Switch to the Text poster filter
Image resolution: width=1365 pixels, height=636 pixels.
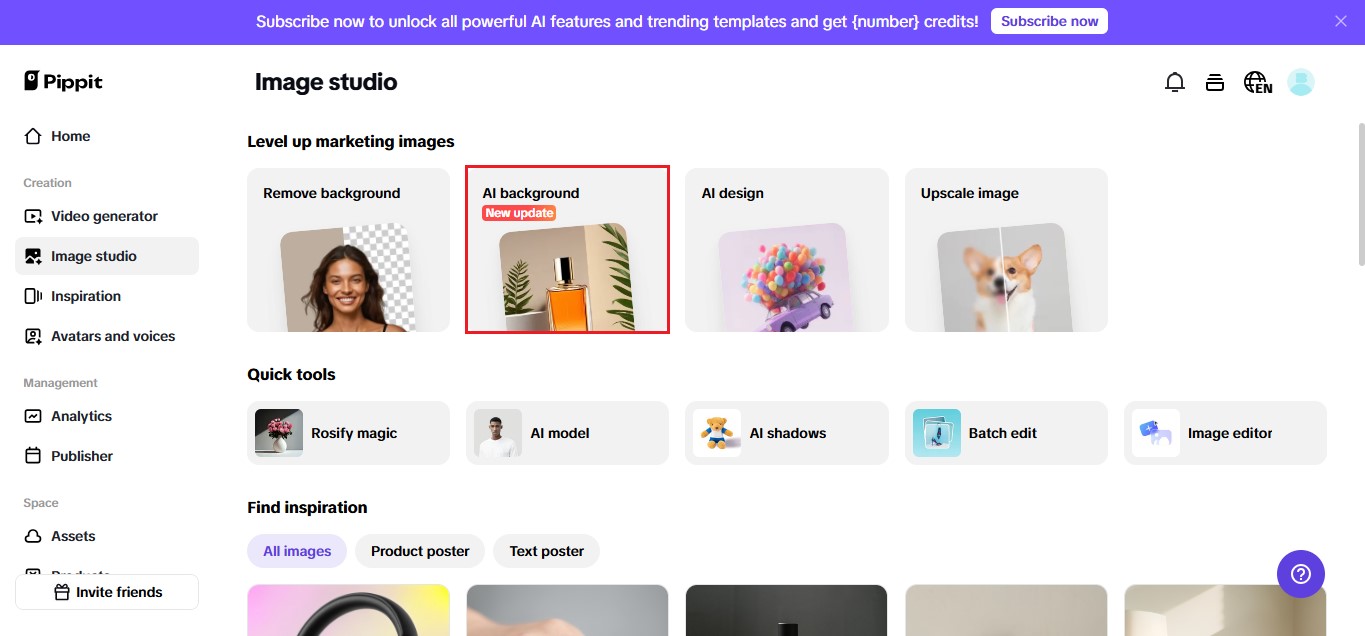546,551
